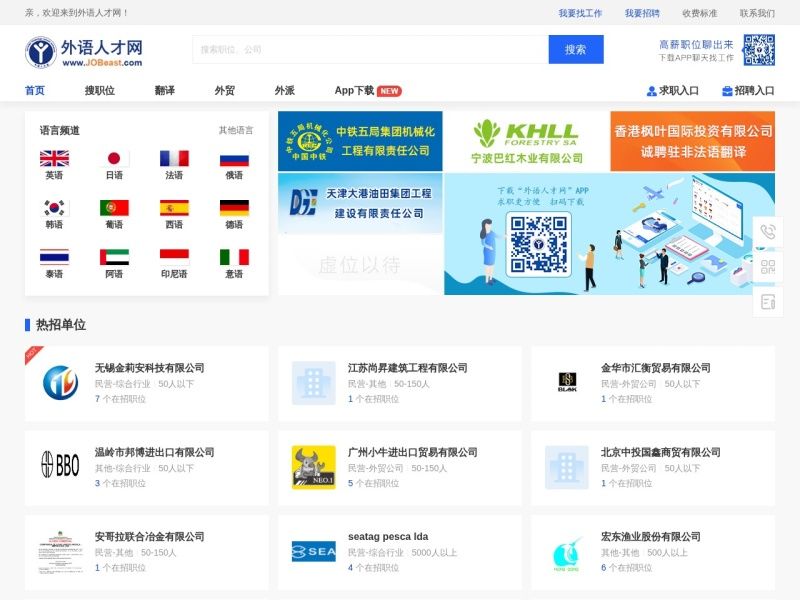Open 温岭市邦博进出口有限公司 company name

155,452
